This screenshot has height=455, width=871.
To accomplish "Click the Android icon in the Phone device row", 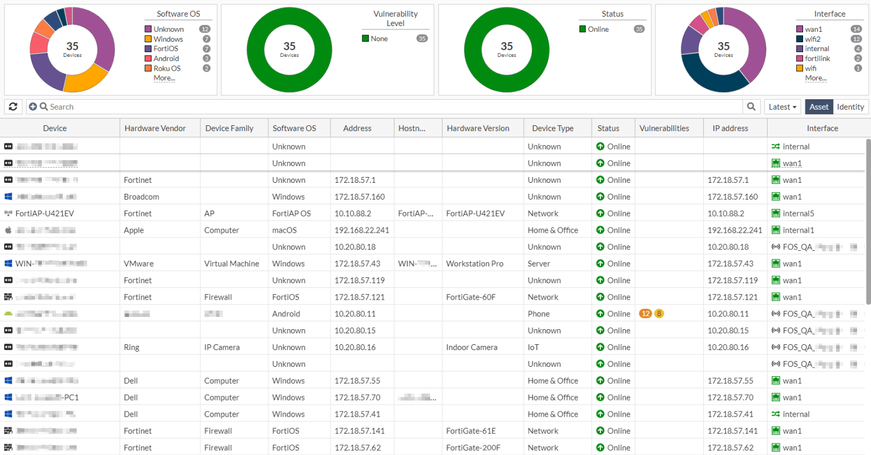I will (x=8, y=313).
